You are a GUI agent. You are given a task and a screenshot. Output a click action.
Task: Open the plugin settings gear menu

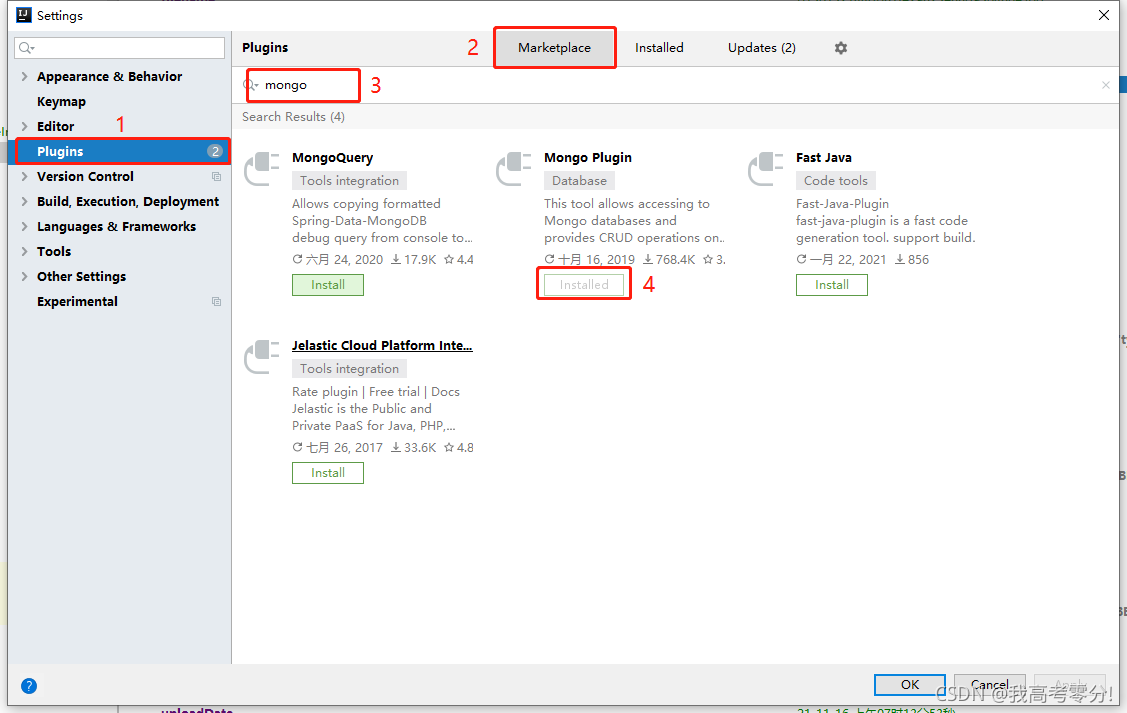pos(840,47)
